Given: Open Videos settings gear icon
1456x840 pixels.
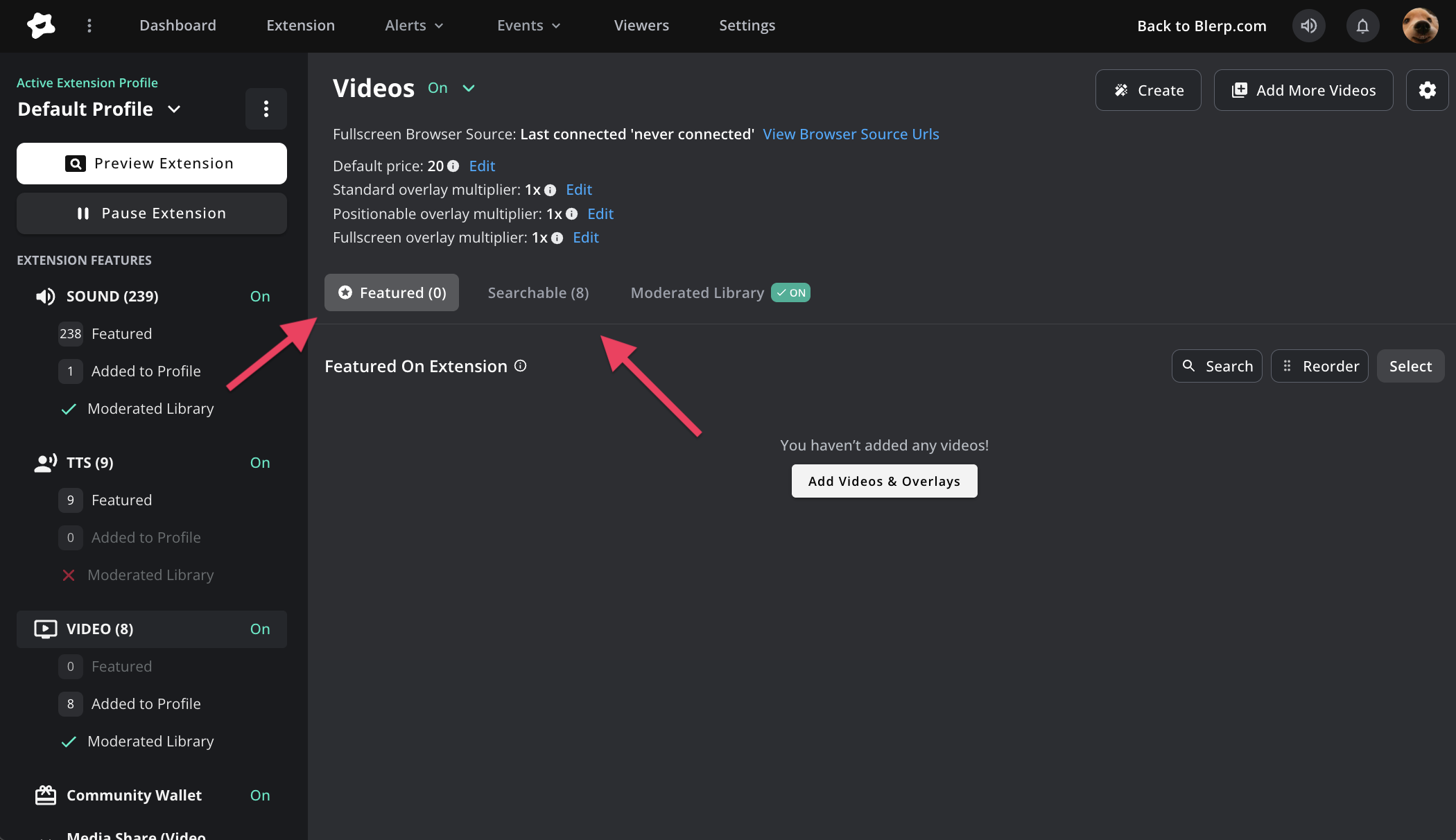Looking at the screenshot, I should (1427, 90).
